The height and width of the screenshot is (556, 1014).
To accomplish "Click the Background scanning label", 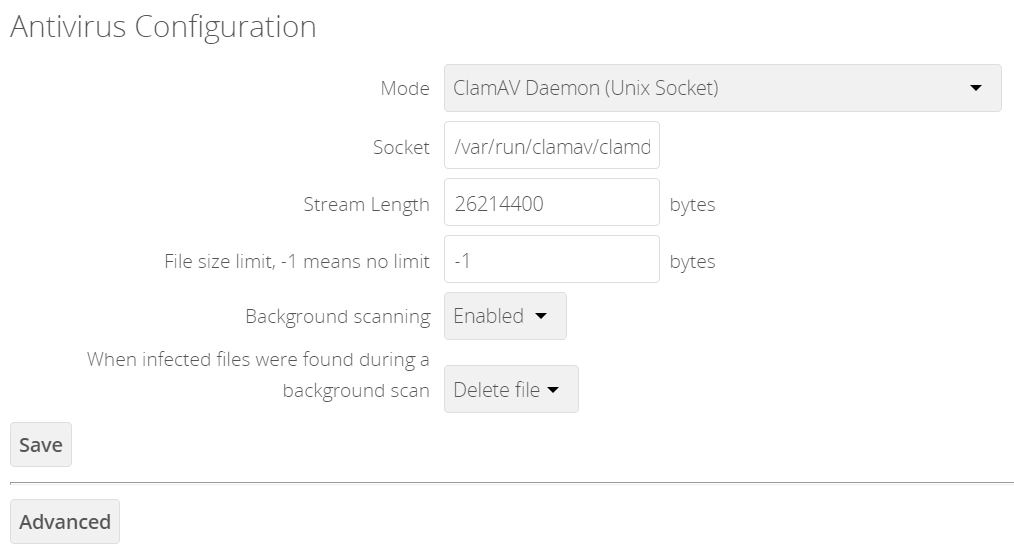I will click(337, 316).
